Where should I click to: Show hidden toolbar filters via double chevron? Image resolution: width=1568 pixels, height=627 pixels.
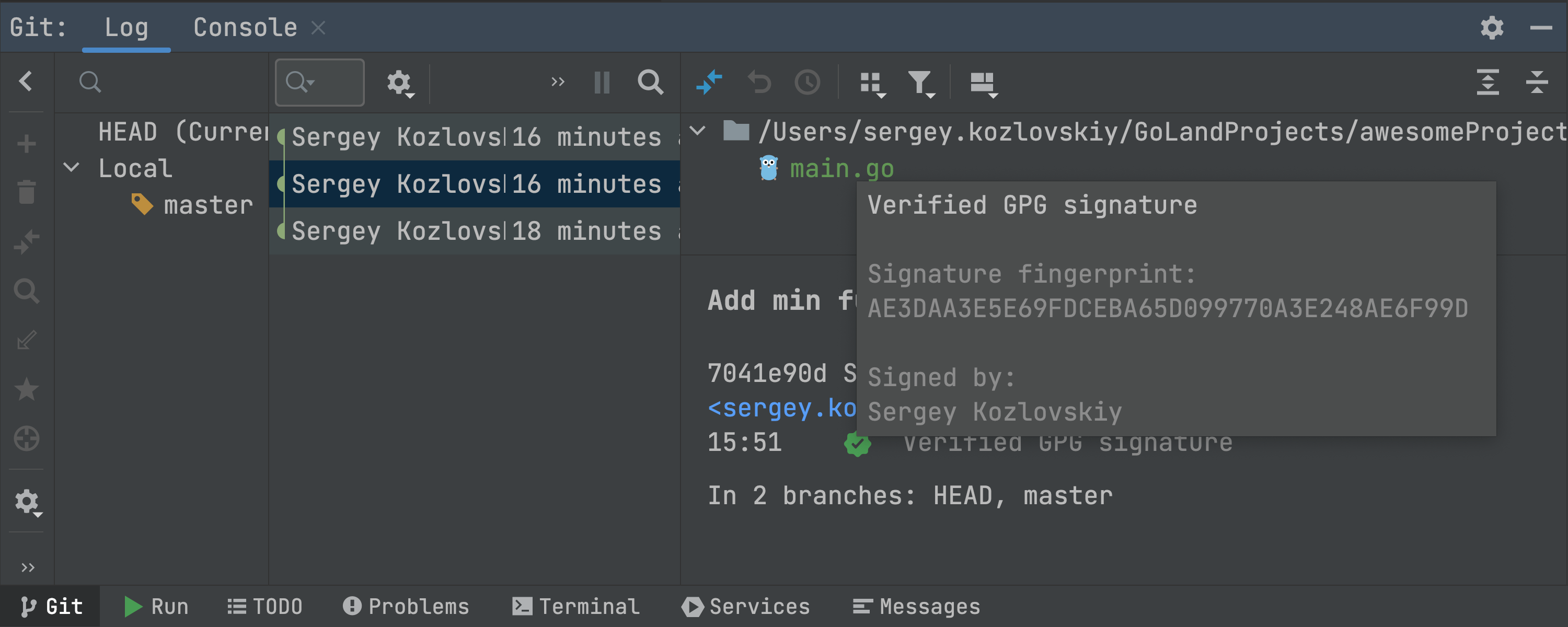coord(557,82)
